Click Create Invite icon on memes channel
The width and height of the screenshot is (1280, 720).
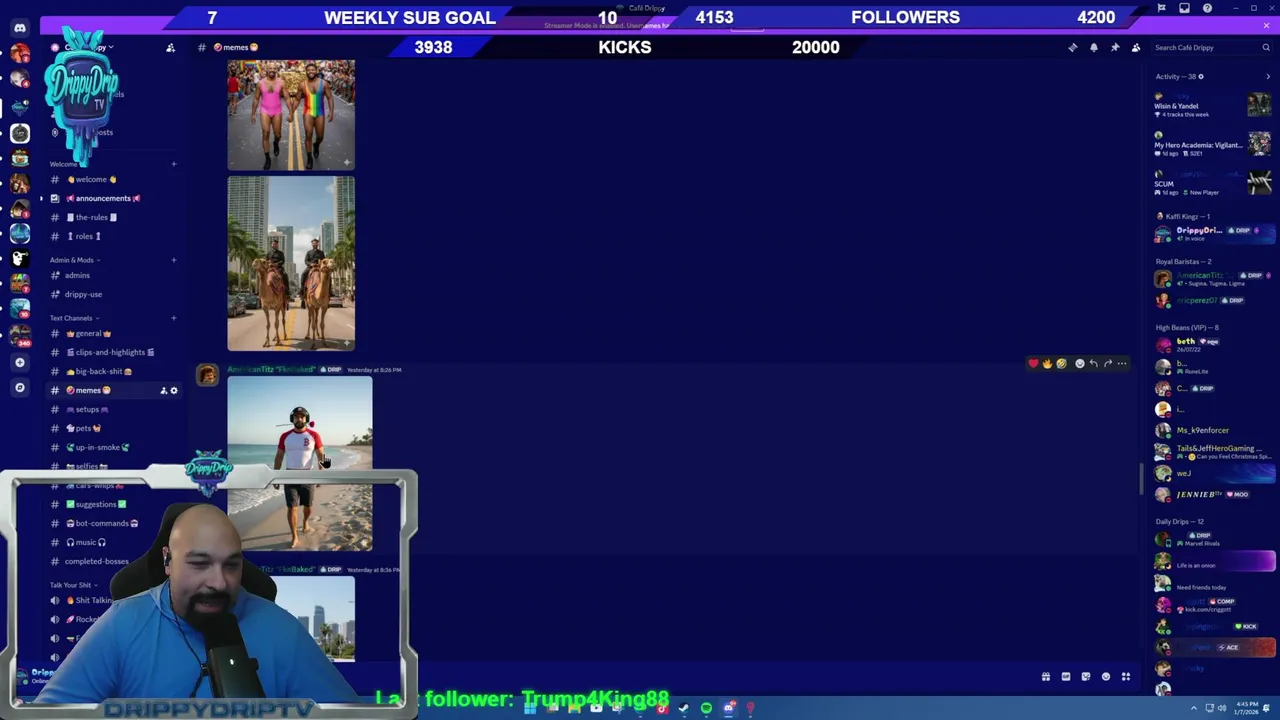(163, 390)
